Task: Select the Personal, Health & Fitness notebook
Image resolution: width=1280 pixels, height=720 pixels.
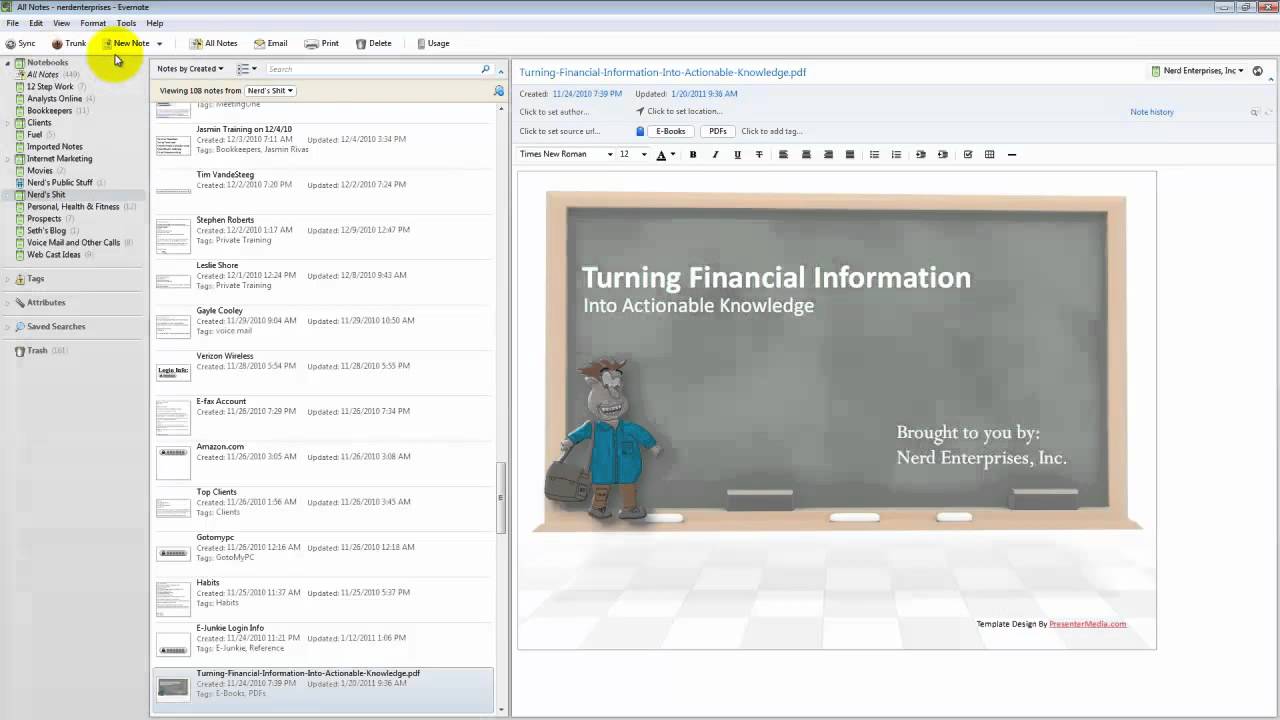Action: (x=73, y=207)
